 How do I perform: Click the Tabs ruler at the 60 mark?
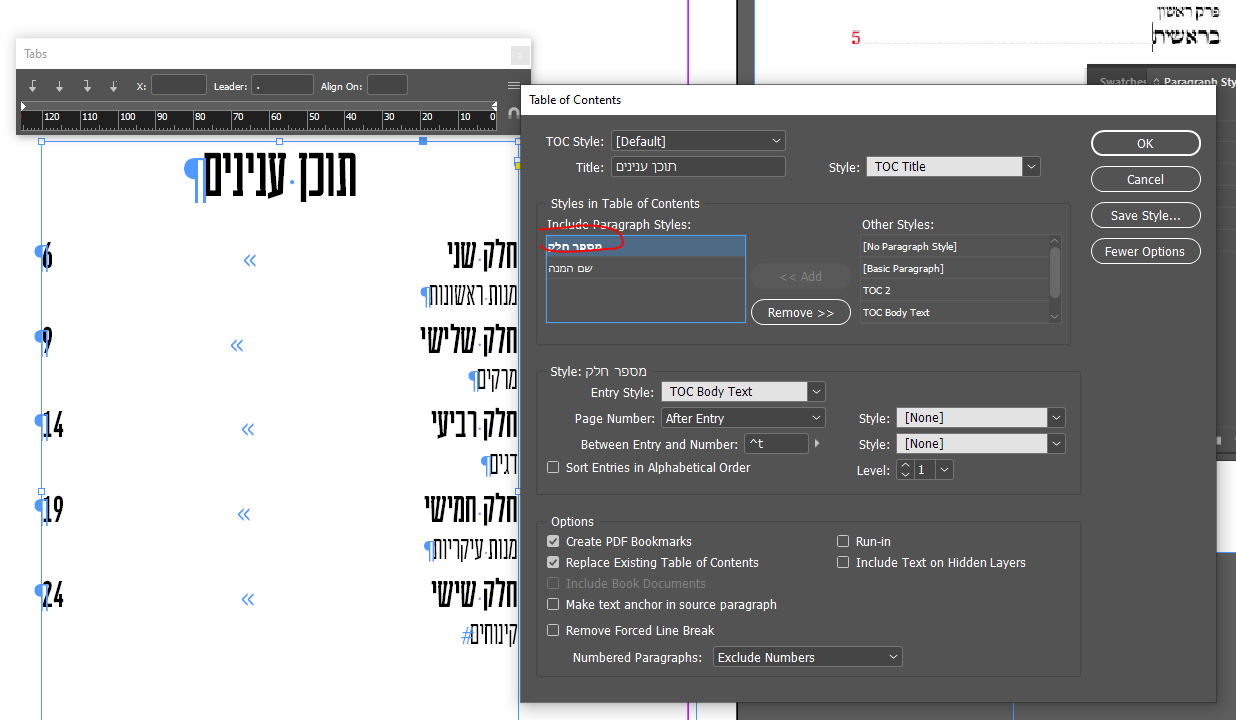[x=275, y=118]
